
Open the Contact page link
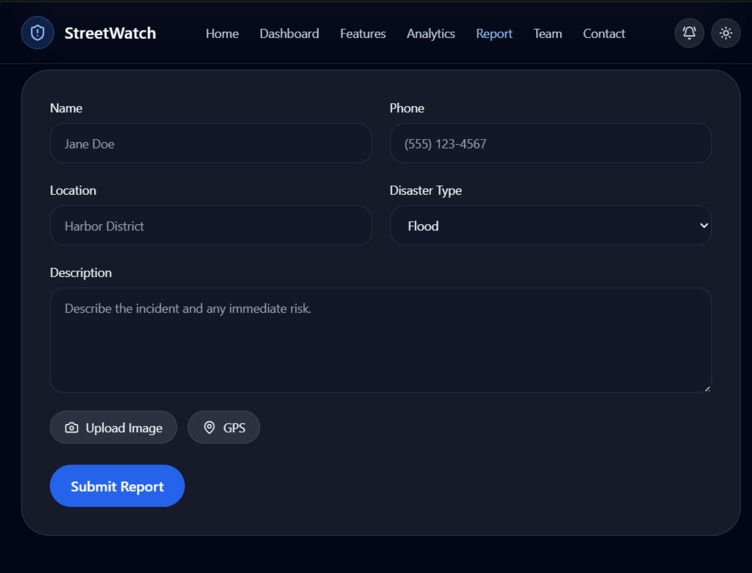tap(604, 34)
